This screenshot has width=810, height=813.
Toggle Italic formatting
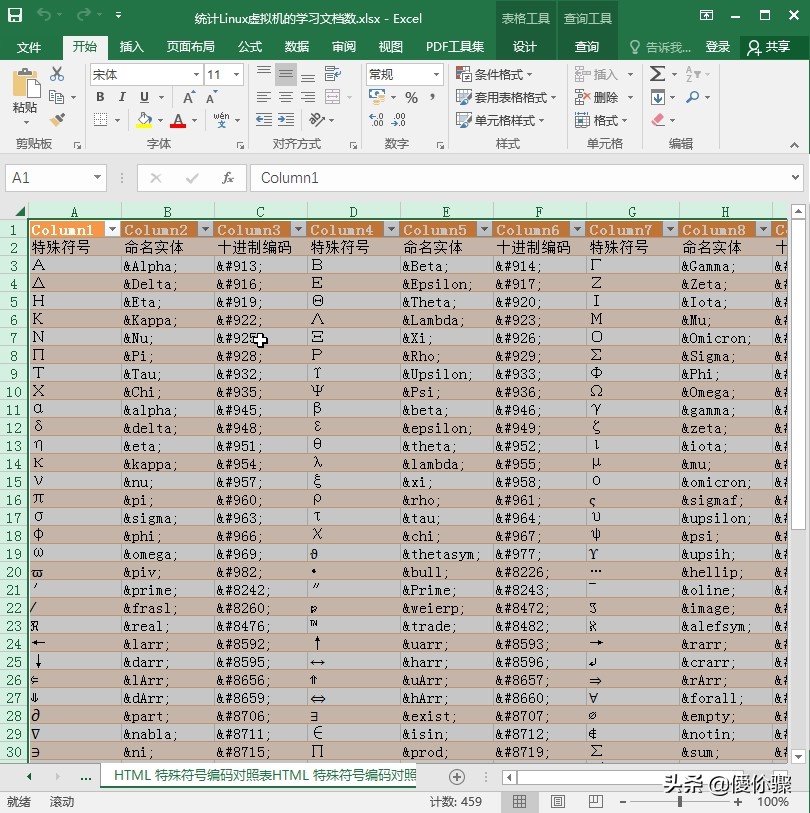(122, 97)
